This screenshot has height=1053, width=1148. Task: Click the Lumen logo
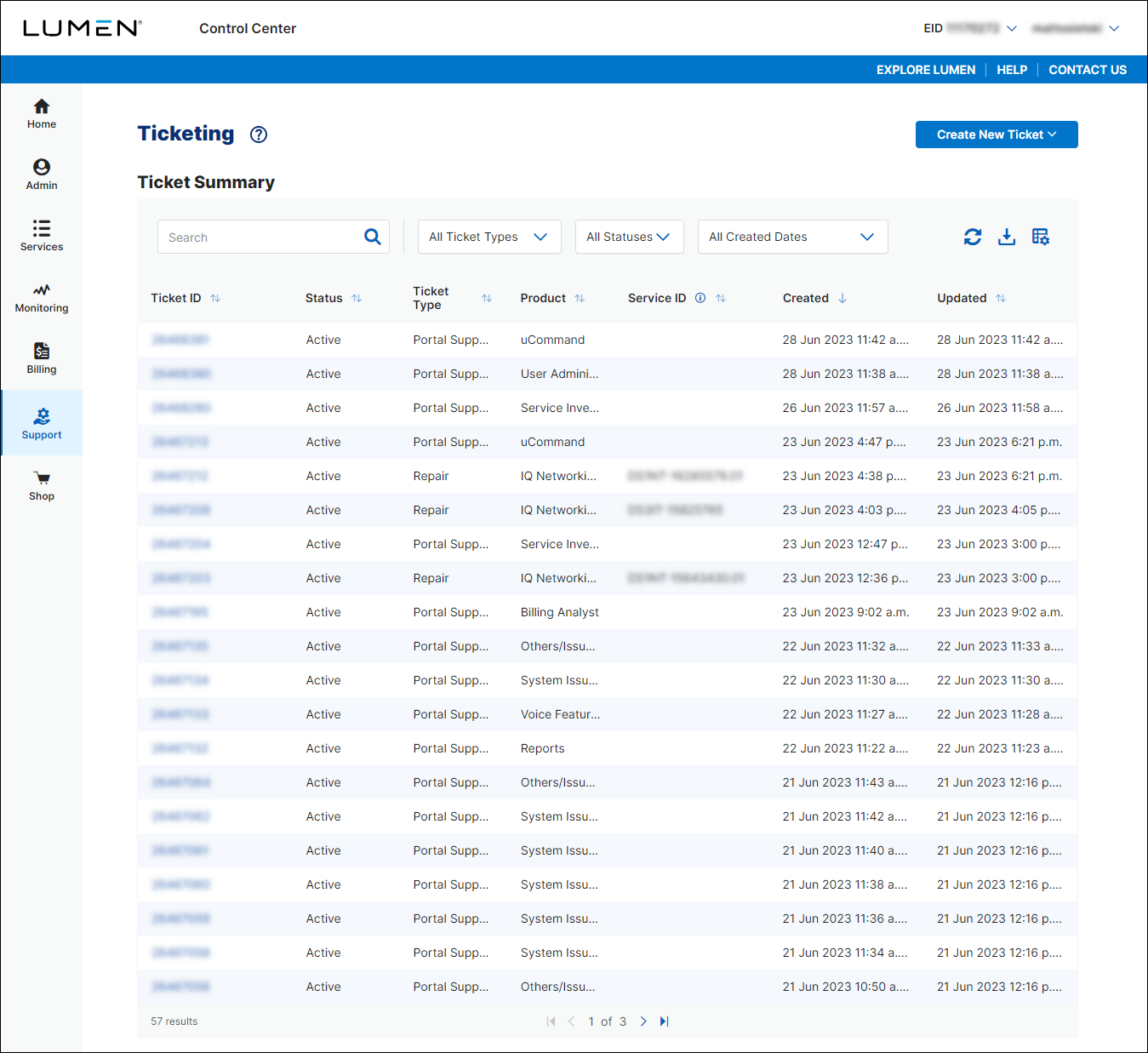(82, 28)
